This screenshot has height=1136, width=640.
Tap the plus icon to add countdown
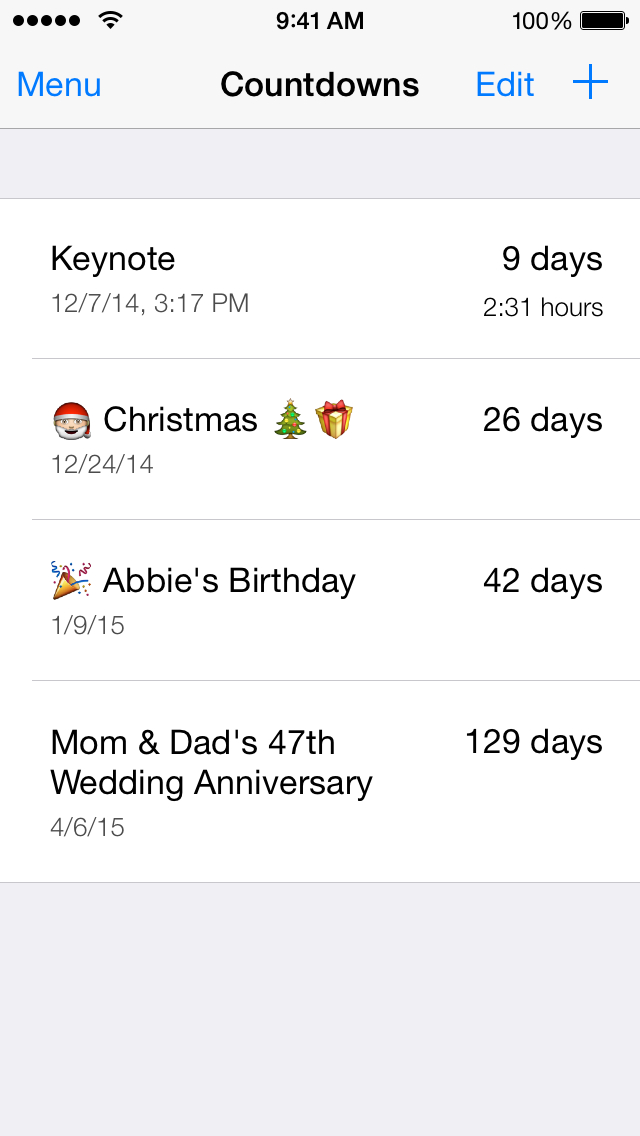[x=590, y=84]
